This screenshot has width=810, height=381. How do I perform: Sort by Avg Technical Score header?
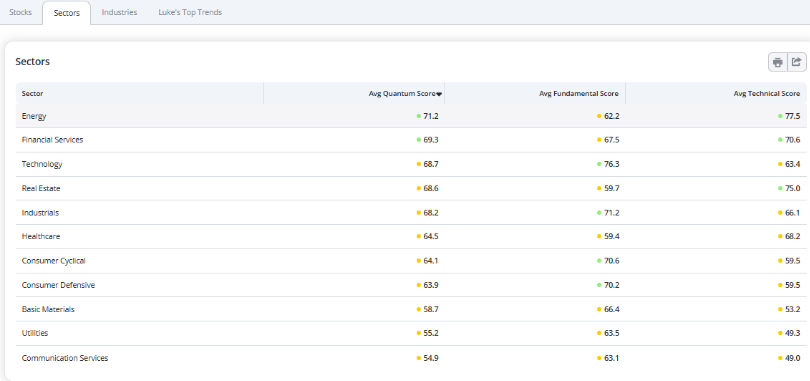click(x=767, y=93)
